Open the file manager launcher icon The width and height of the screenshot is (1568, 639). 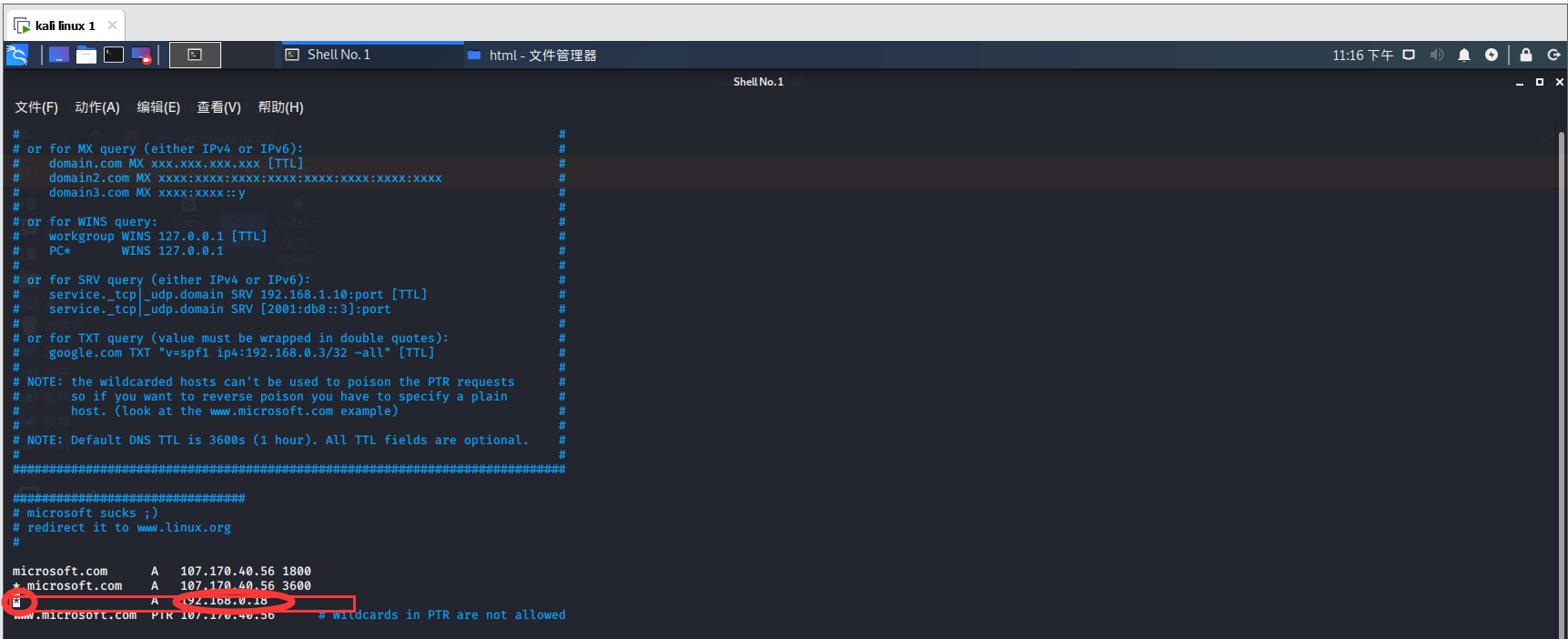coord(86,55)
